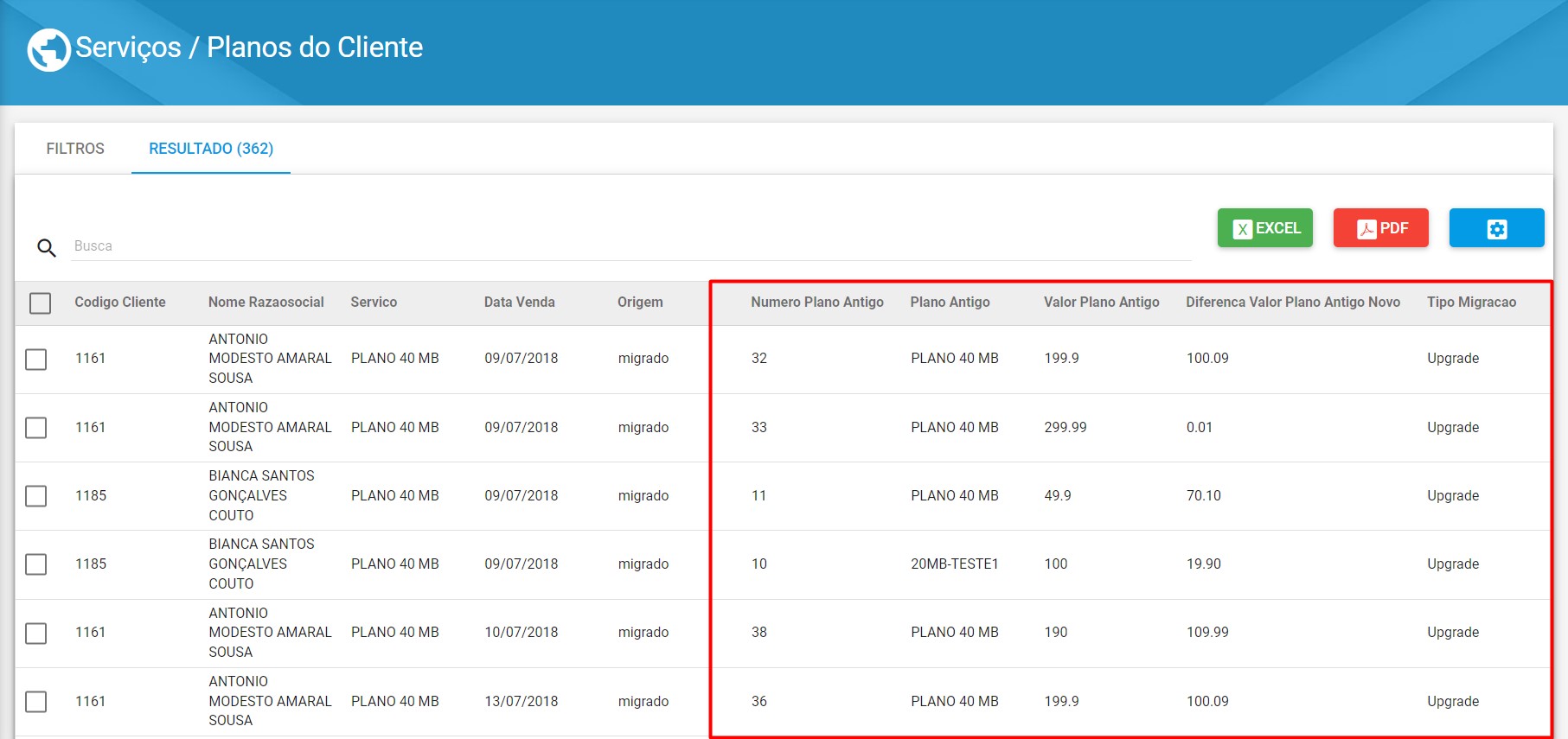Toggle the select-all checkbox in table header

pos(40,303)
